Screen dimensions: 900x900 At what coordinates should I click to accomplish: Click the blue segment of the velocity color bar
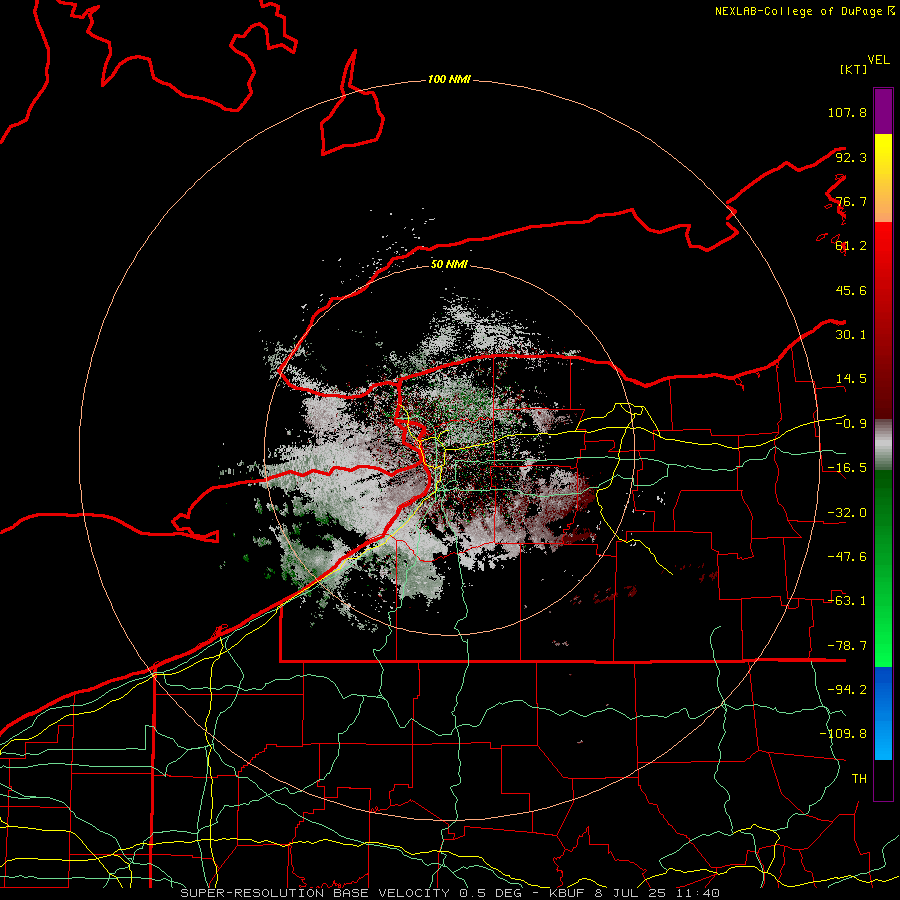click(883, 713)
